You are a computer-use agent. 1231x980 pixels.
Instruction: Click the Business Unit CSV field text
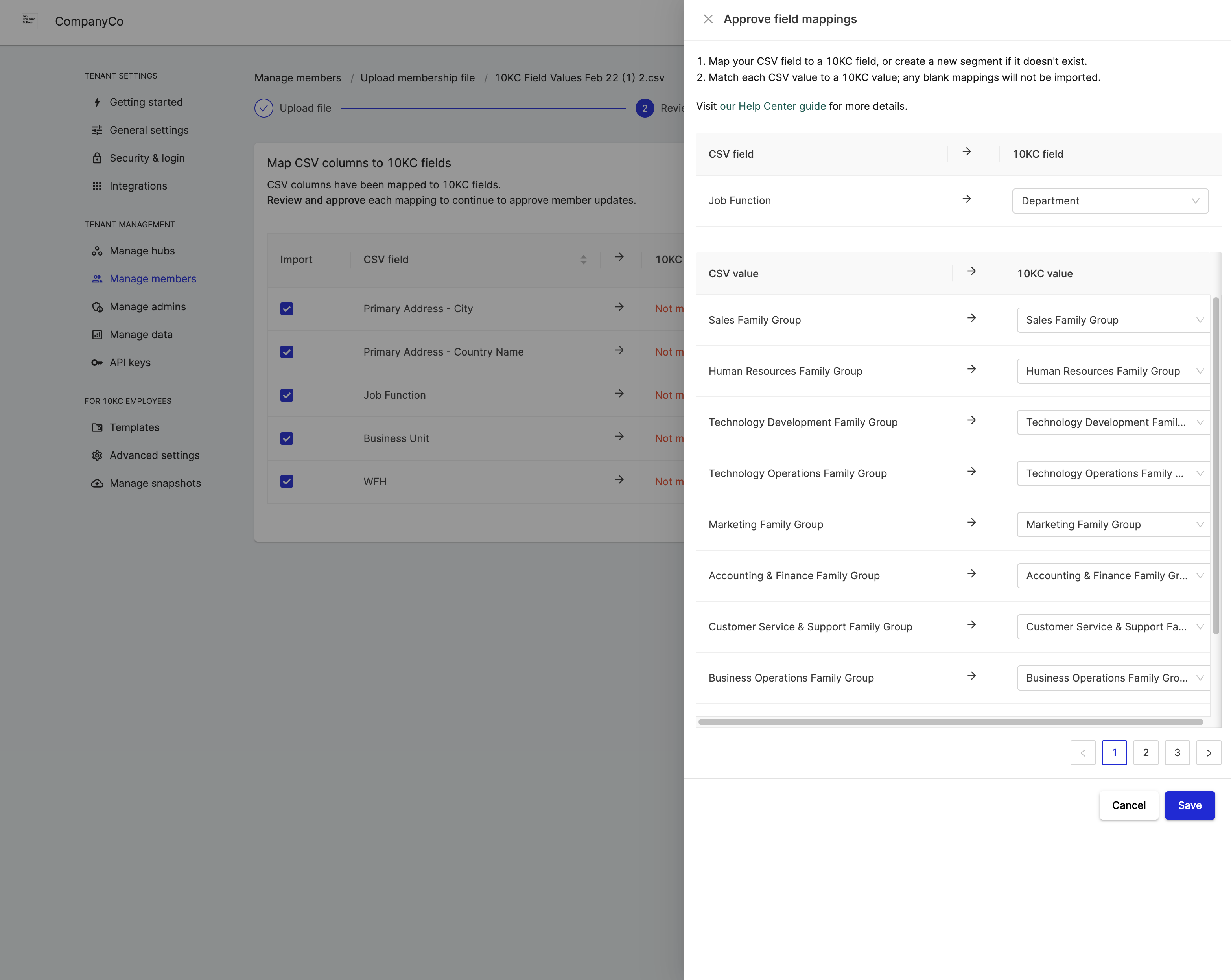click(x=396, y=438)
